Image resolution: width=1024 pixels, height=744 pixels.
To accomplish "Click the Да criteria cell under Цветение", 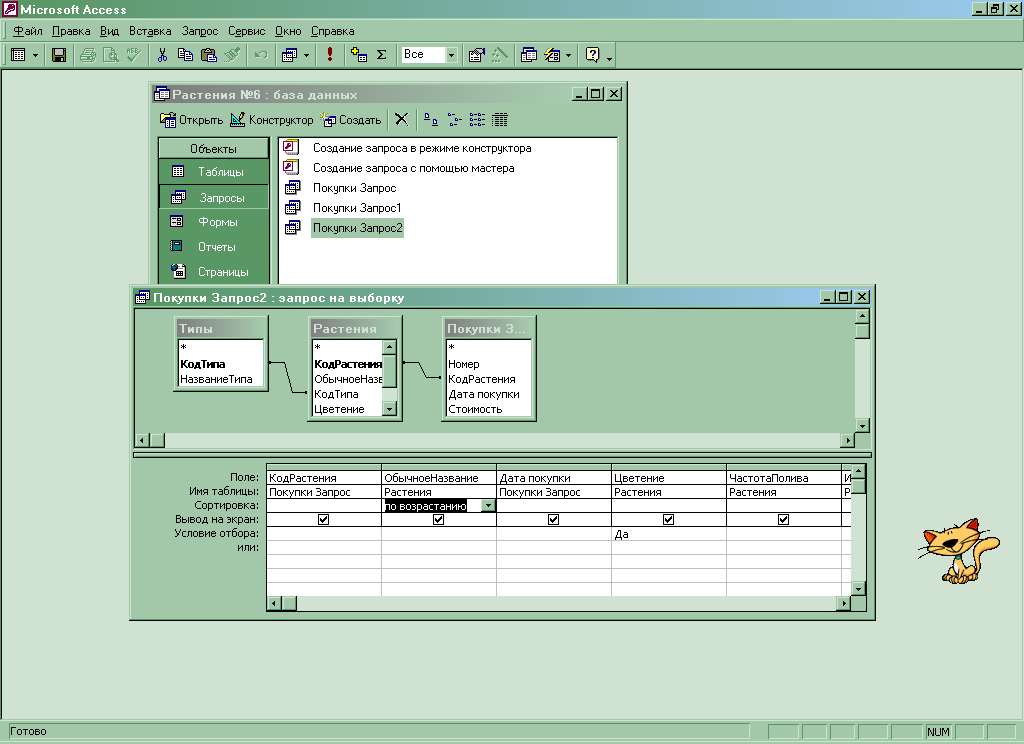I will pyautogui.click(x=669, y=534).
